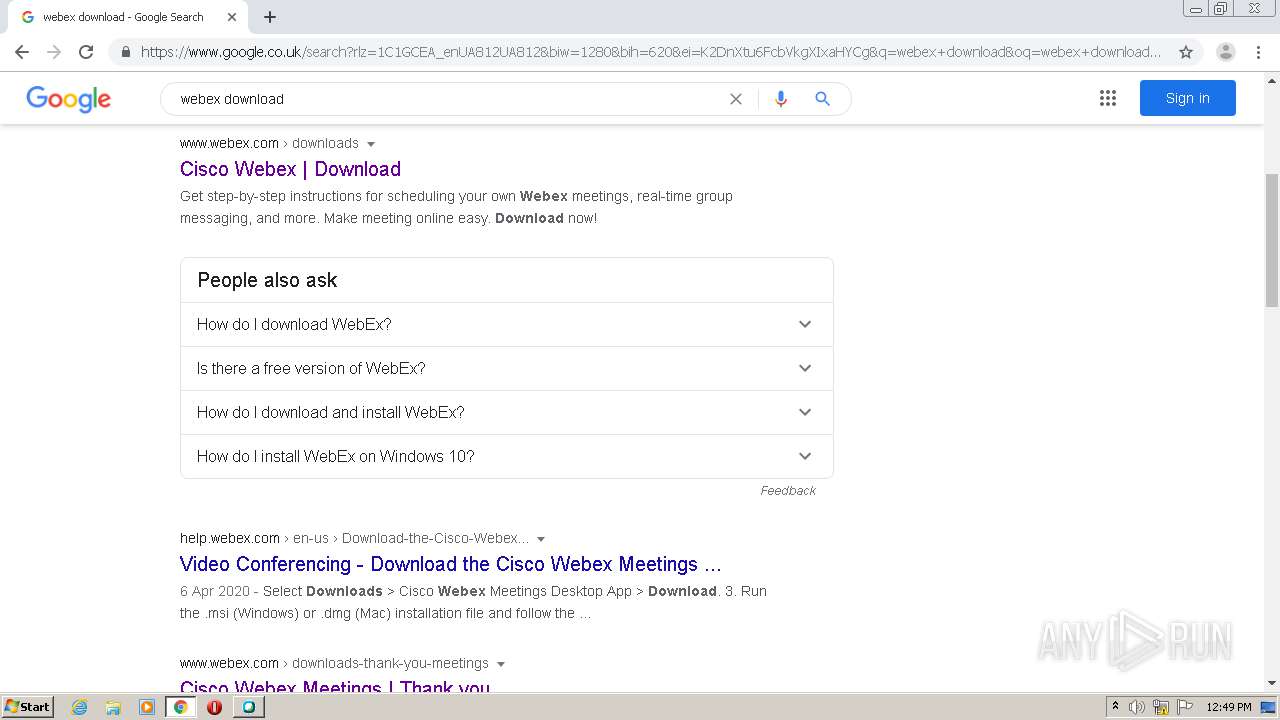
Task: Expand 'How do I download WebEx?' question
Action: pos(506,324)
